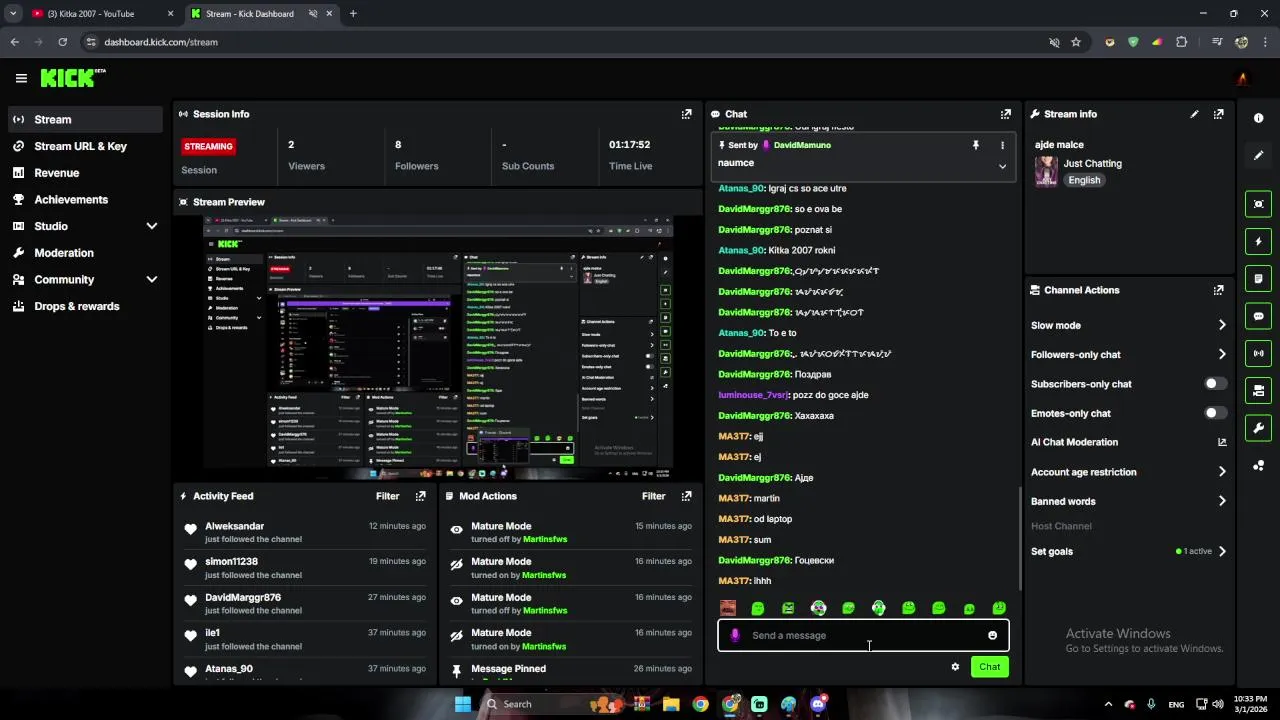Click chat panel vertical scrollbar
Viewport: 1280px width, 720px height.
(x=1019, y=538)
